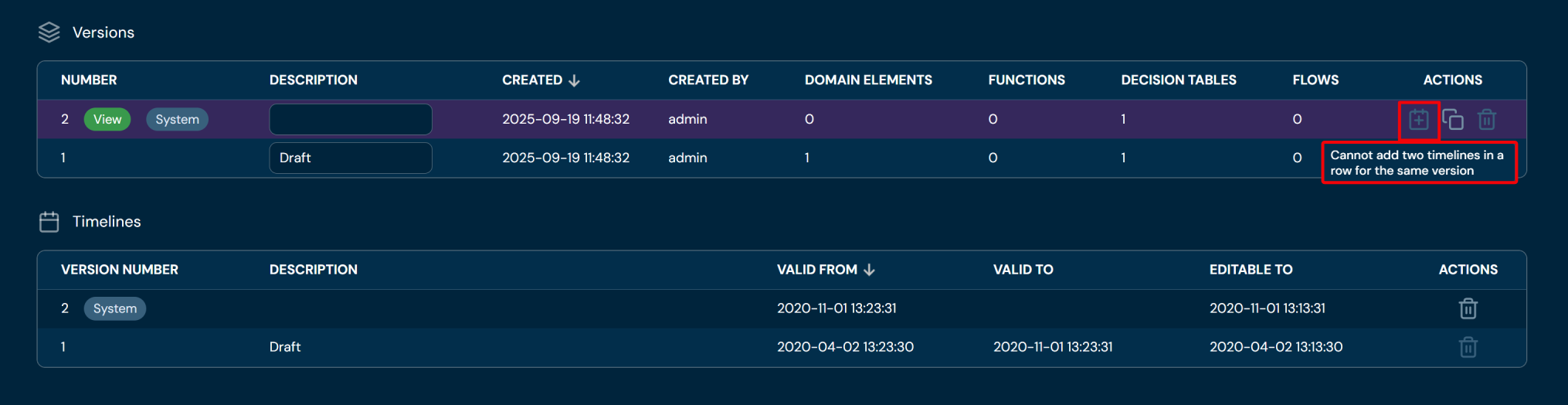
Task: Click the Domain Elements column header
Action: pos(867,80)
